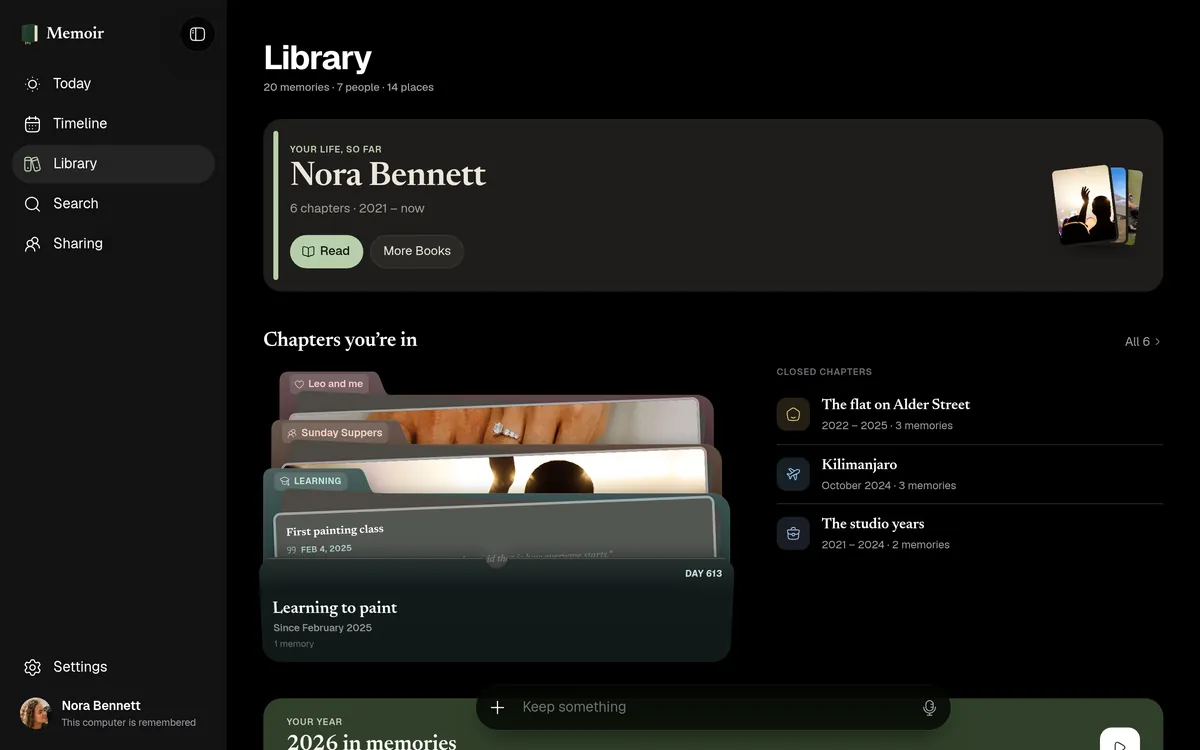Viewport: 1200px width, 750px height.
Task: Select the Settings menu label
Action: tap(80, 667)
